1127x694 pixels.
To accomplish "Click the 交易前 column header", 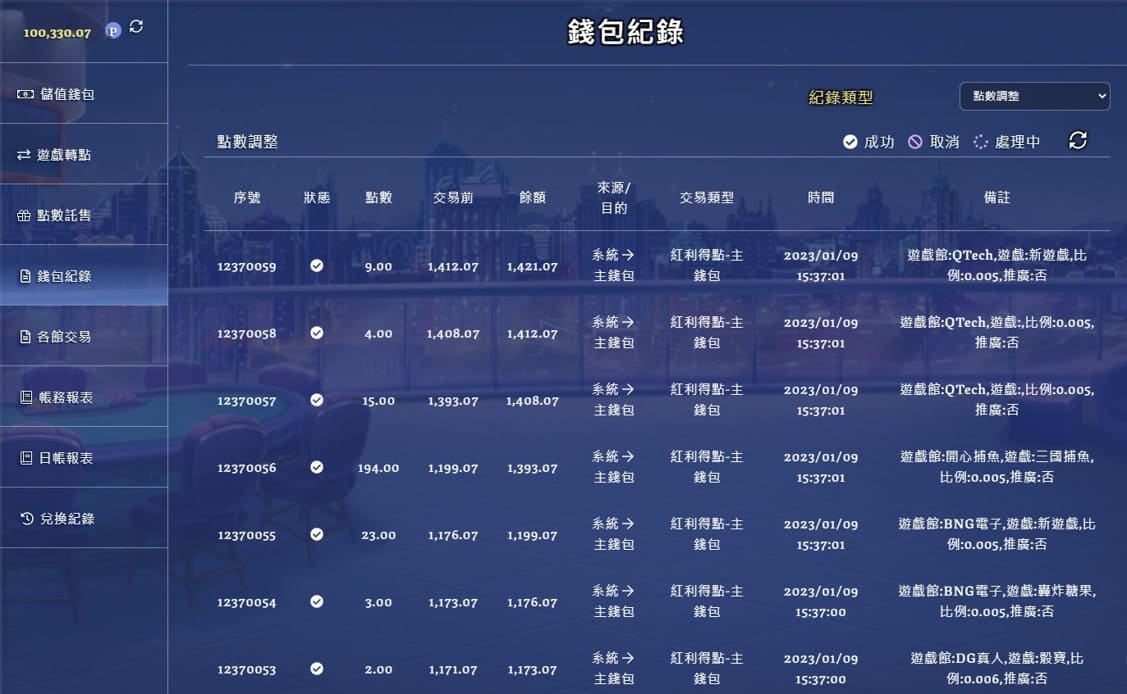I will coord(453,197).
